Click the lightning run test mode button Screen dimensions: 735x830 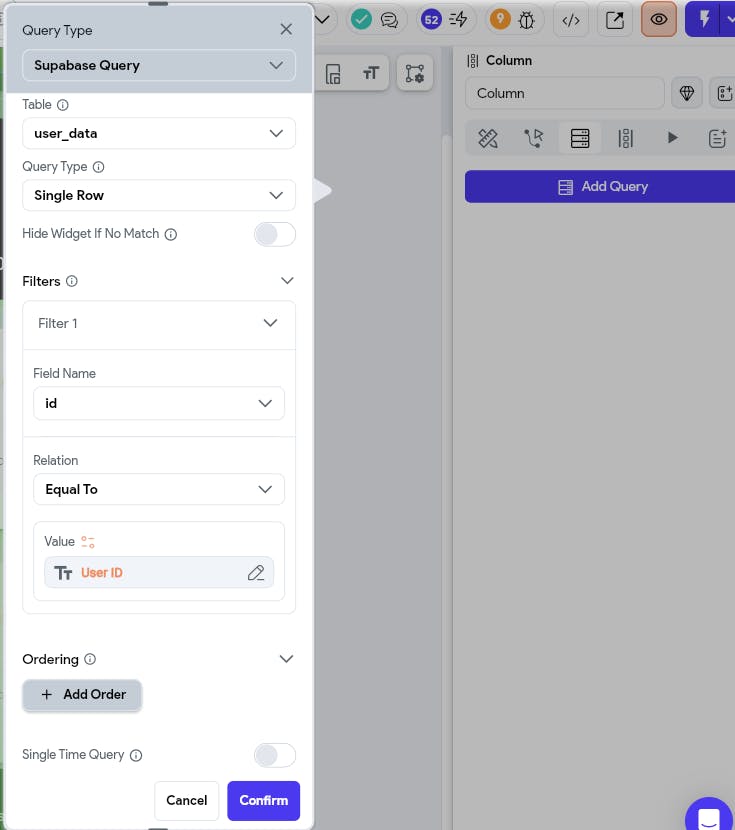tap(704, 19)
